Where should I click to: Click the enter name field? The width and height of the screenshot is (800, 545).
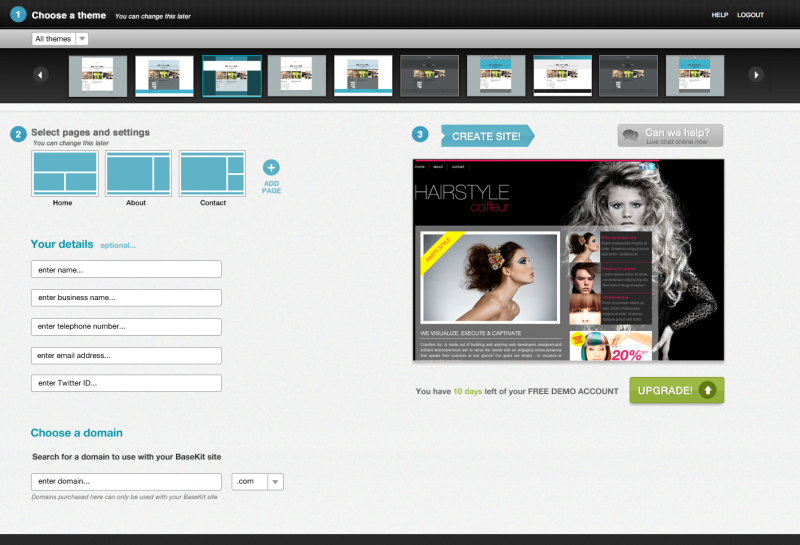(x=126, y=269)
